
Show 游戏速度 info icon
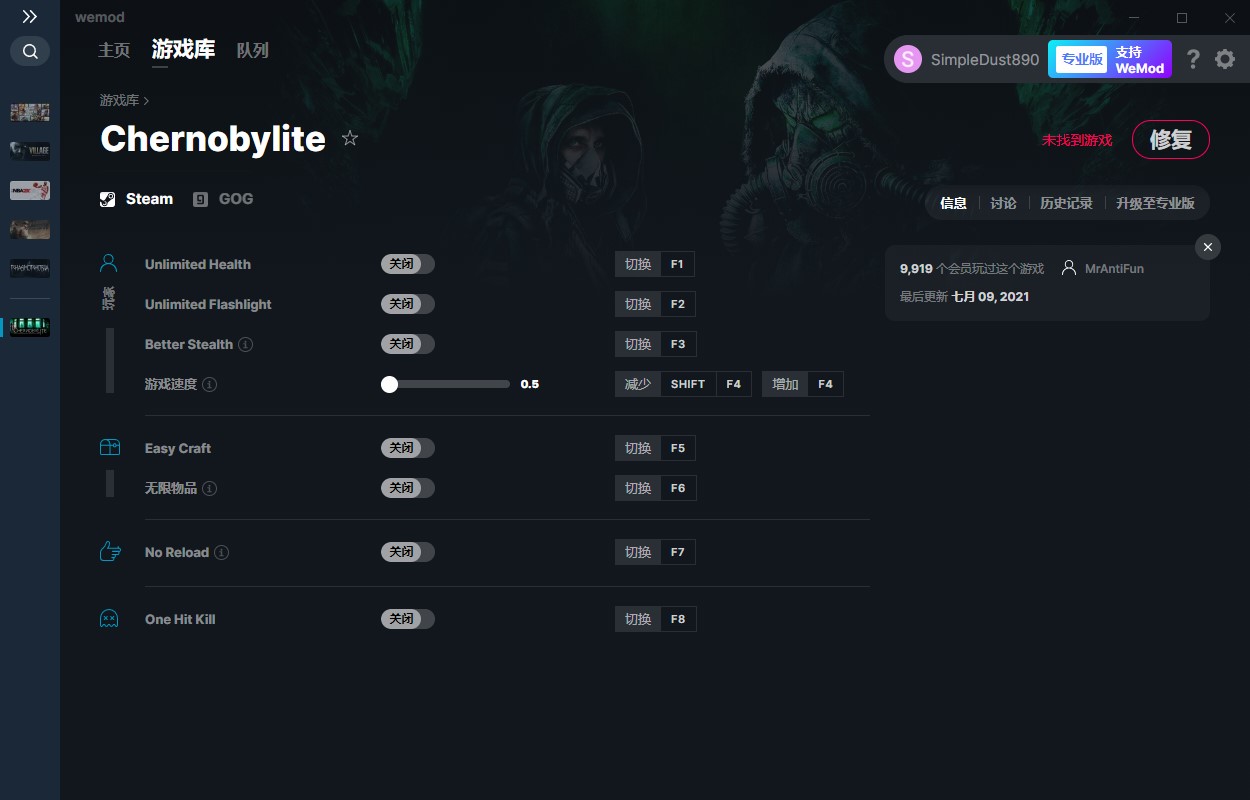(210, 384)
